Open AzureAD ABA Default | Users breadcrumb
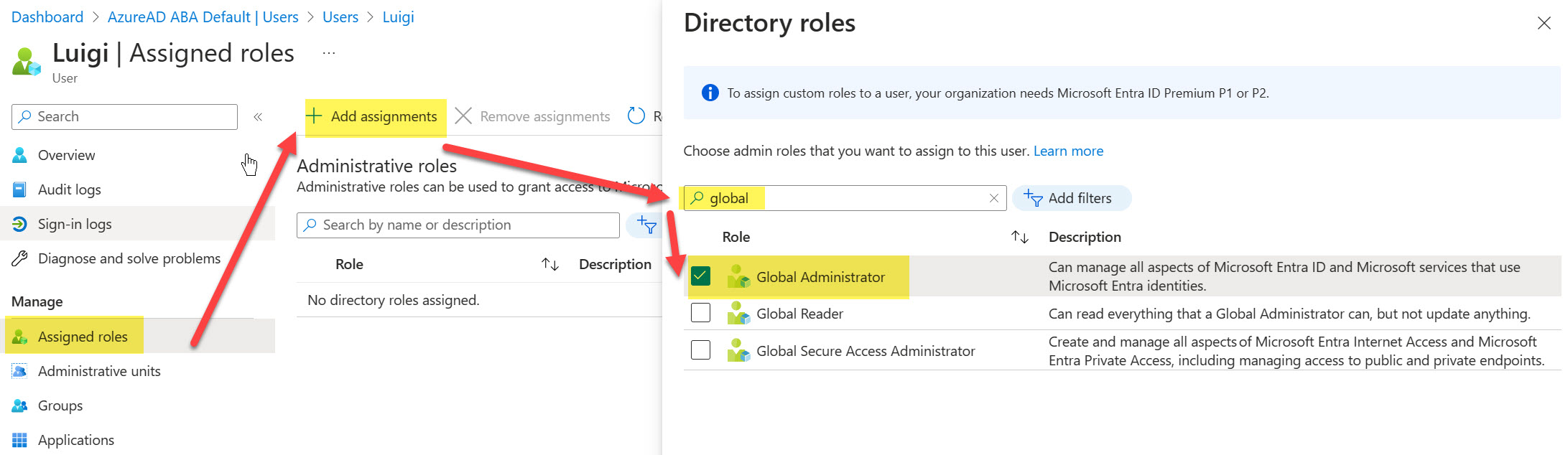The height and width of the screenshot is (455, 1568). point(203,17)
